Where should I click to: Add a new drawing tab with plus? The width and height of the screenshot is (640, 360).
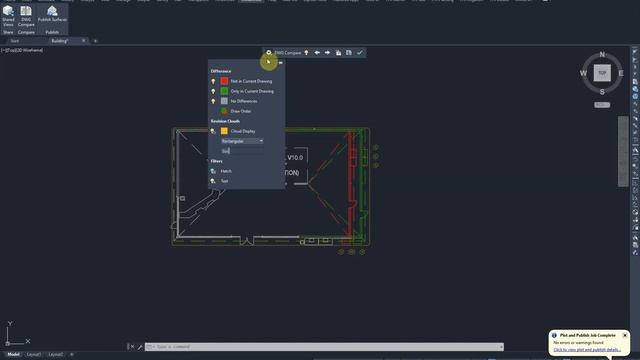96,41
